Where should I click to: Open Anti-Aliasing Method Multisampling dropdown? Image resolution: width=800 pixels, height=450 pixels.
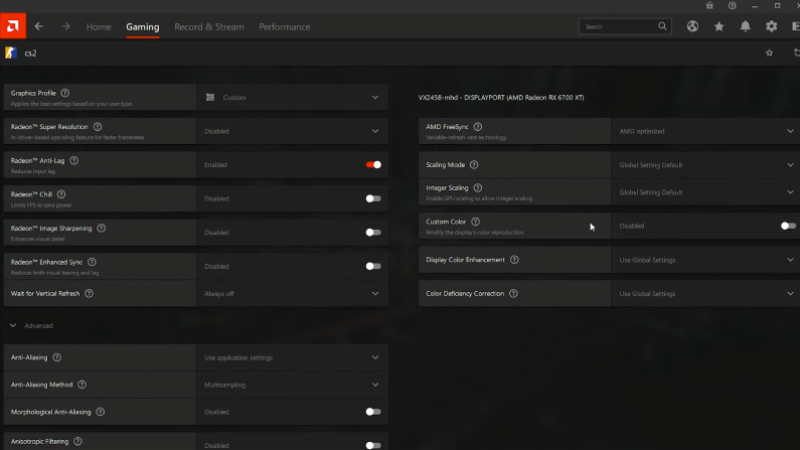pyautogui.click(x=292, y=385)
